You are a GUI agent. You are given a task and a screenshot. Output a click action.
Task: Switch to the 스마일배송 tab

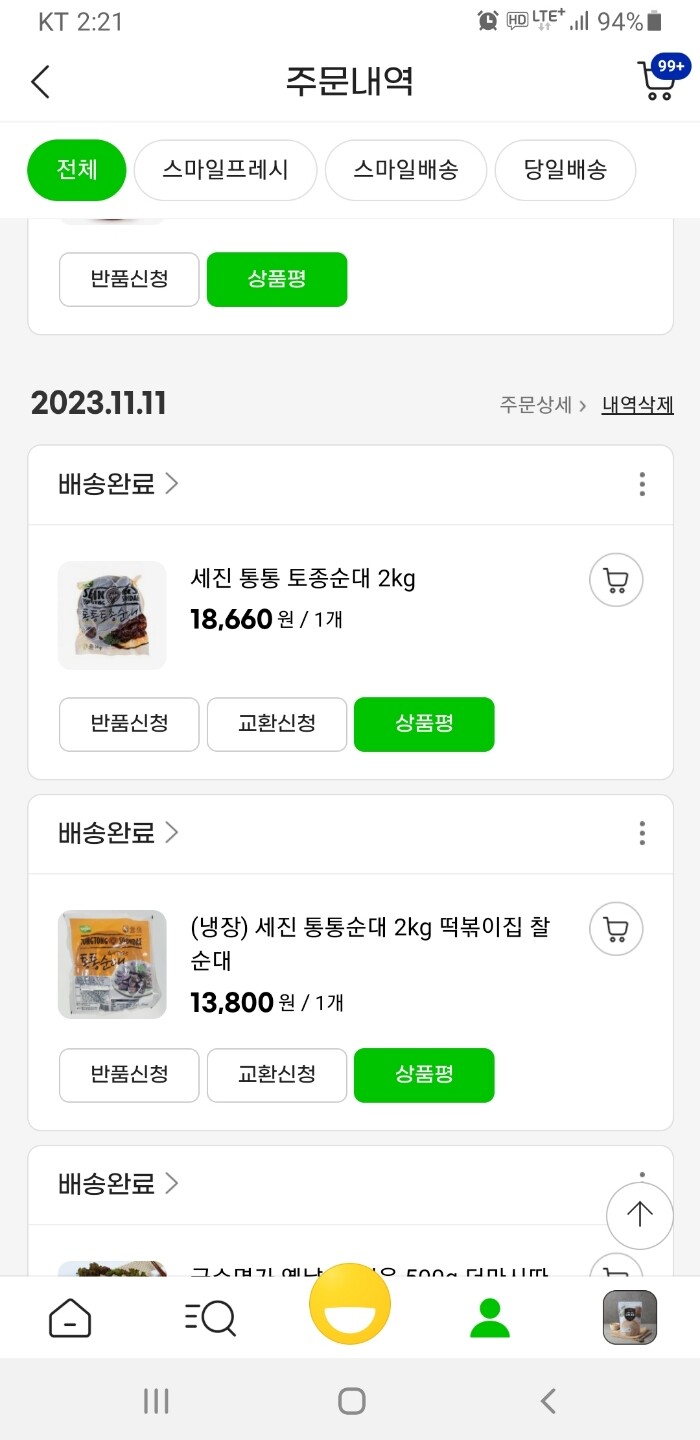click(405, 170)
